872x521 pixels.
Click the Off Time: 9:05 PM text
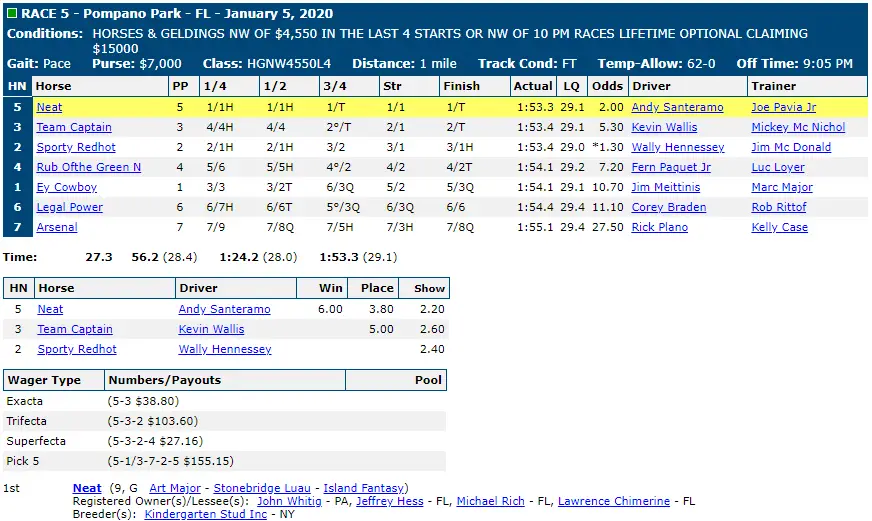click(x=795, y=64)
